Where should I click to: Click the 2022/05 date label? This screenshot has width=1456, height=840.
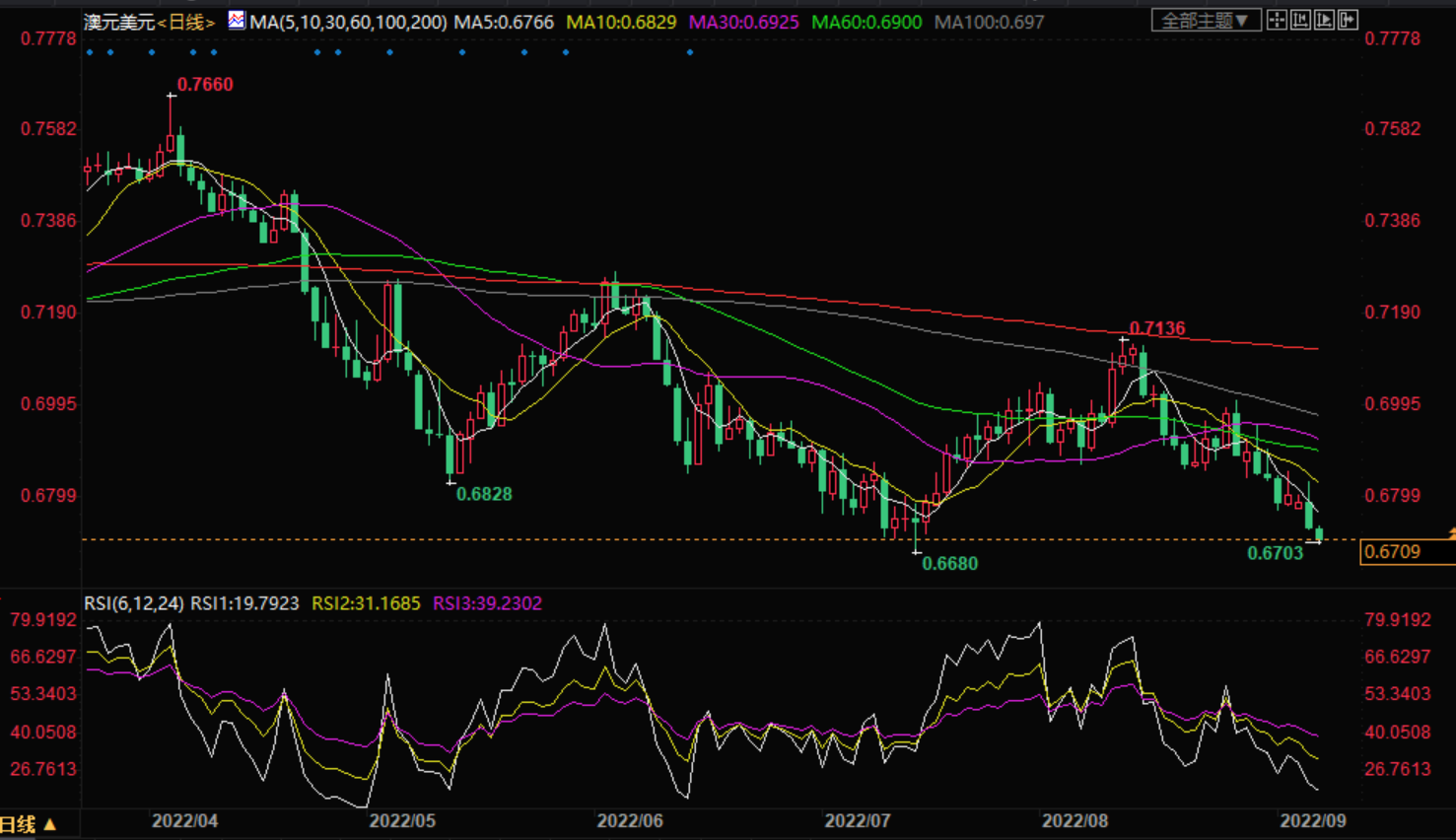point(402,821)
